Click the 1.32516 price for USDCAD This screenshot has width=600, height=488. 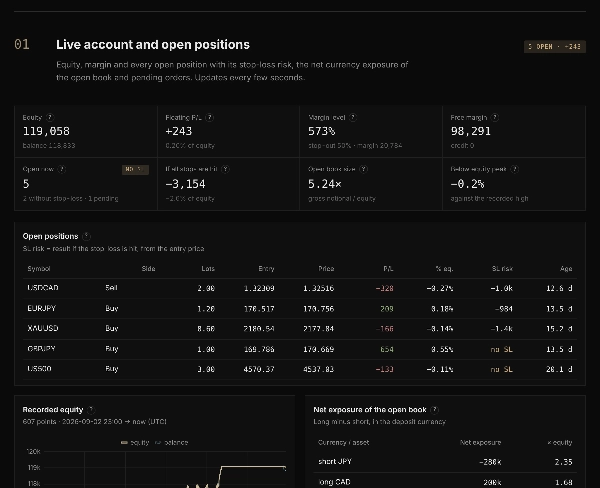coord(319,288)
